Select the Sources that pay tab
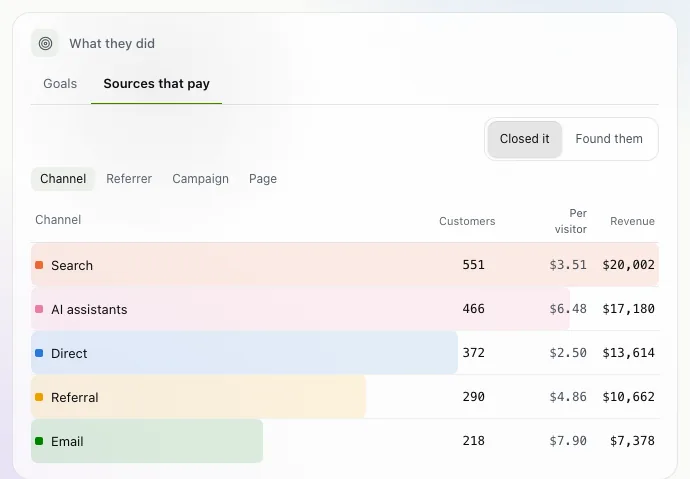Image resolution: width=690 pixels, height=479 pixels. click(x=156, y=84)
